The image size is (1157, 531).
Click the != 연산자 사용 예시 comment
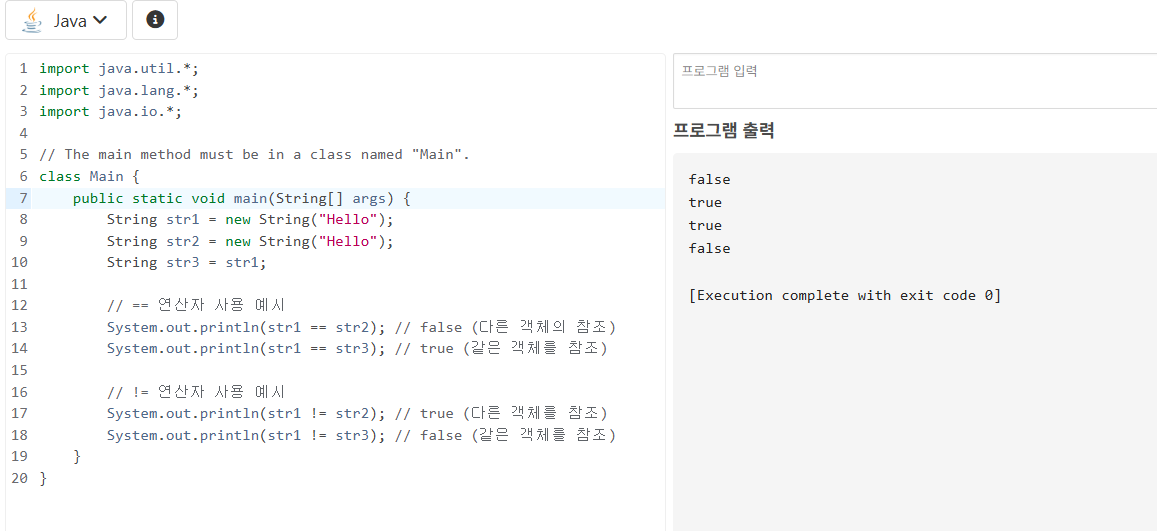[x=196, y=392]
